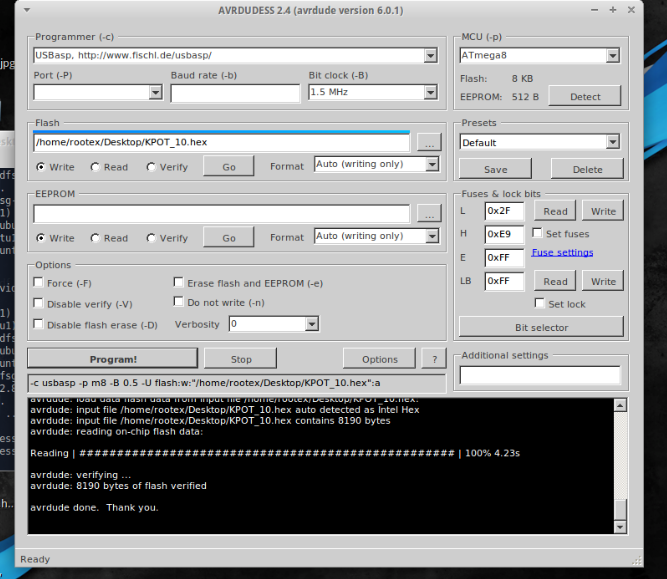Viewport: 667px width, 579px height.
Task: Expand the Verbosity dropdown
Action: coord(311,324)
